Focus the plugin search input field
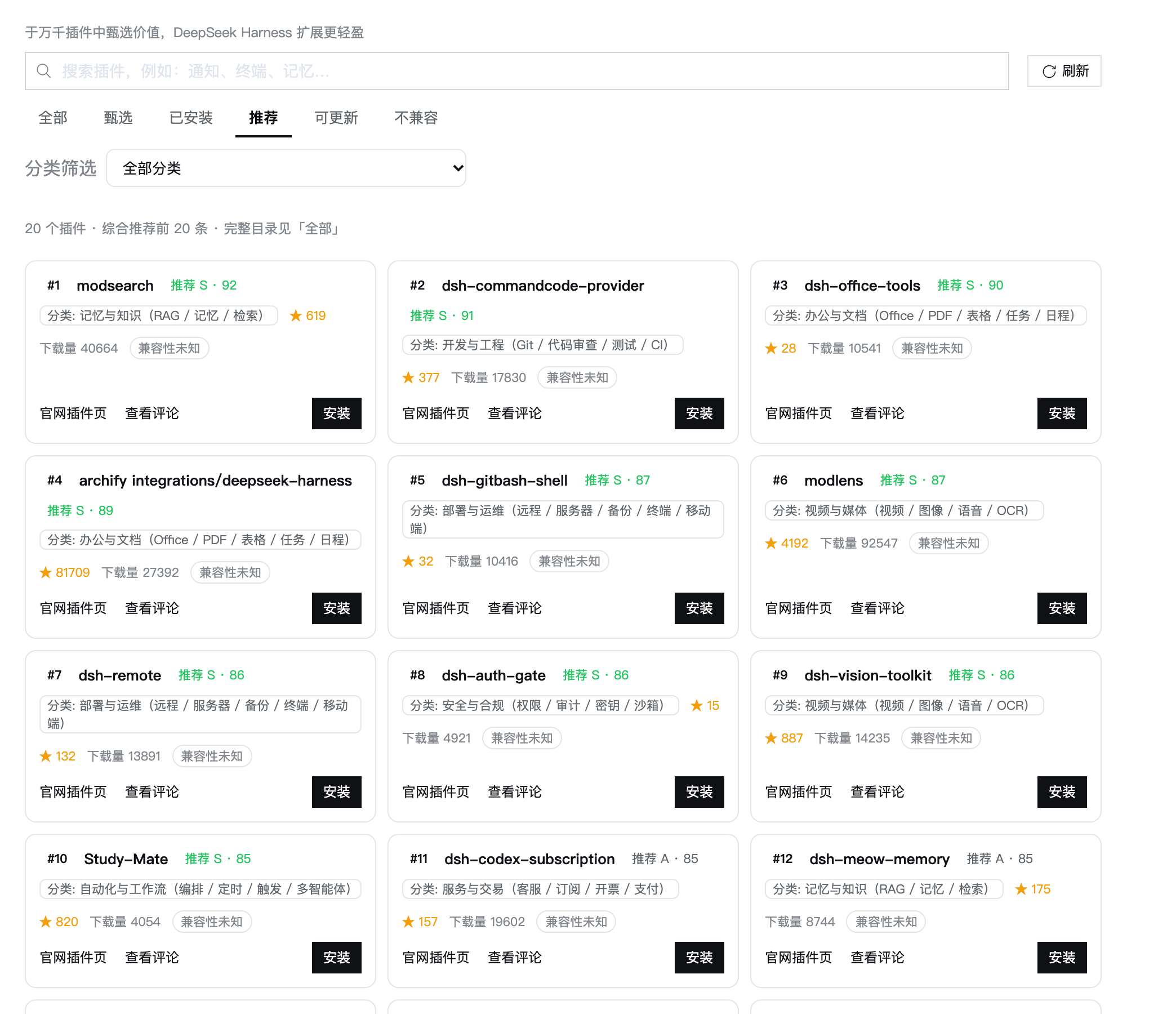The width and height of the screenshot is (1176, 1014). coord(516,71)
